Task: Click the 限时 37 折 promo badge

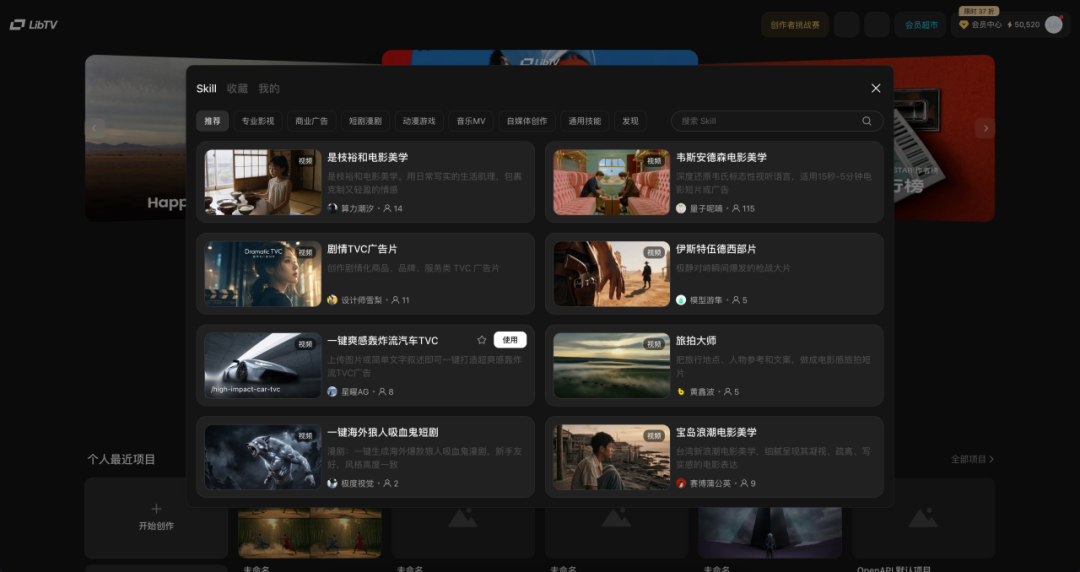Action: coord(979,11)
